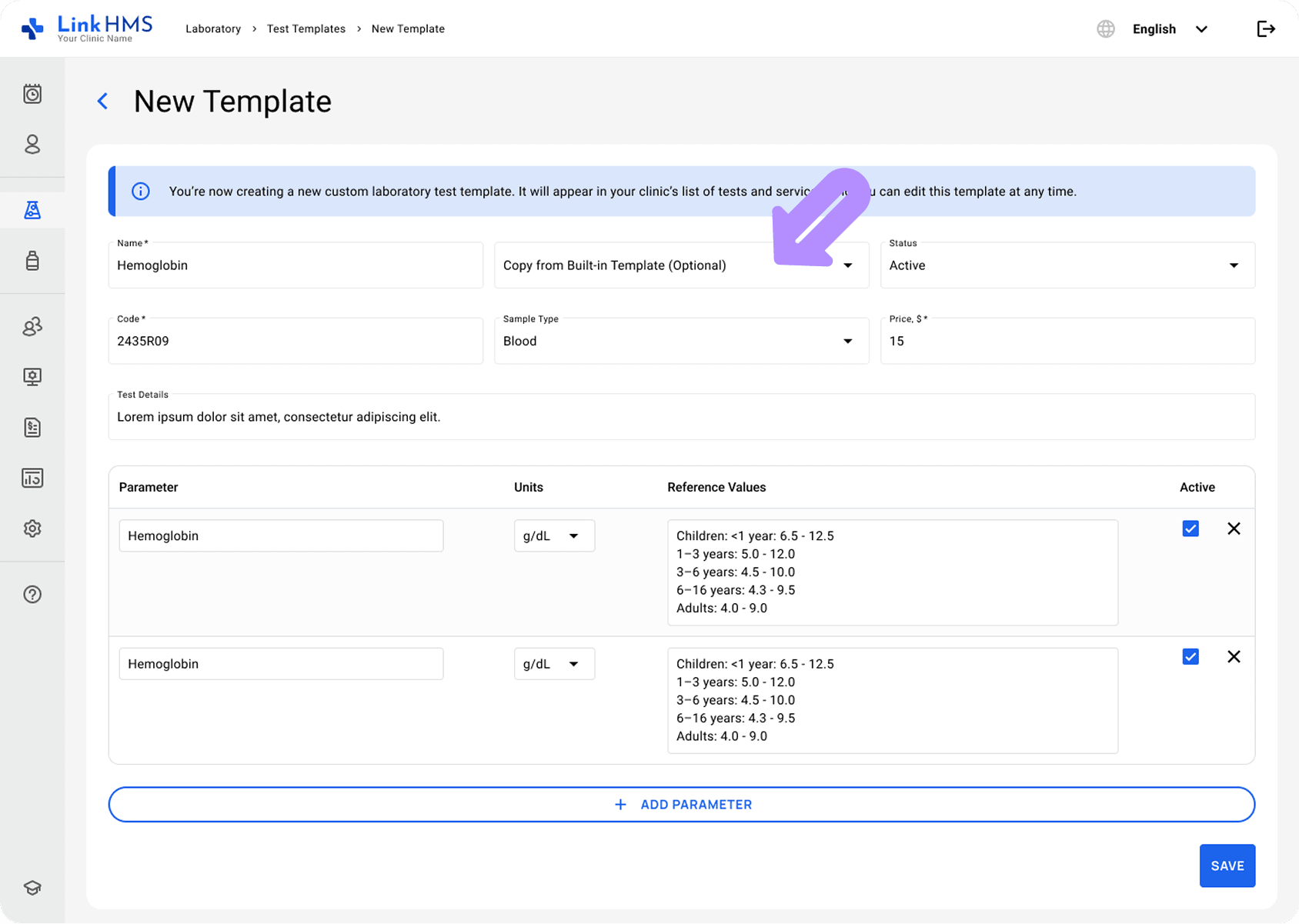Go to Test Templates in the breadcrumb
The width and height of the screenshot is (1299, 924).
tap(306, 28)
